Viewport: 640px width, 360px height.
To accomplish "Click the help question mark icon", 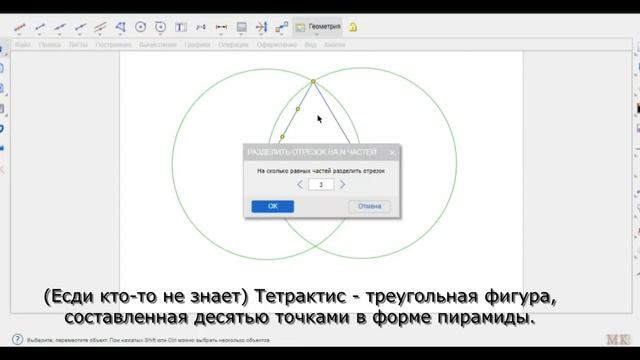I will (17, 339).
